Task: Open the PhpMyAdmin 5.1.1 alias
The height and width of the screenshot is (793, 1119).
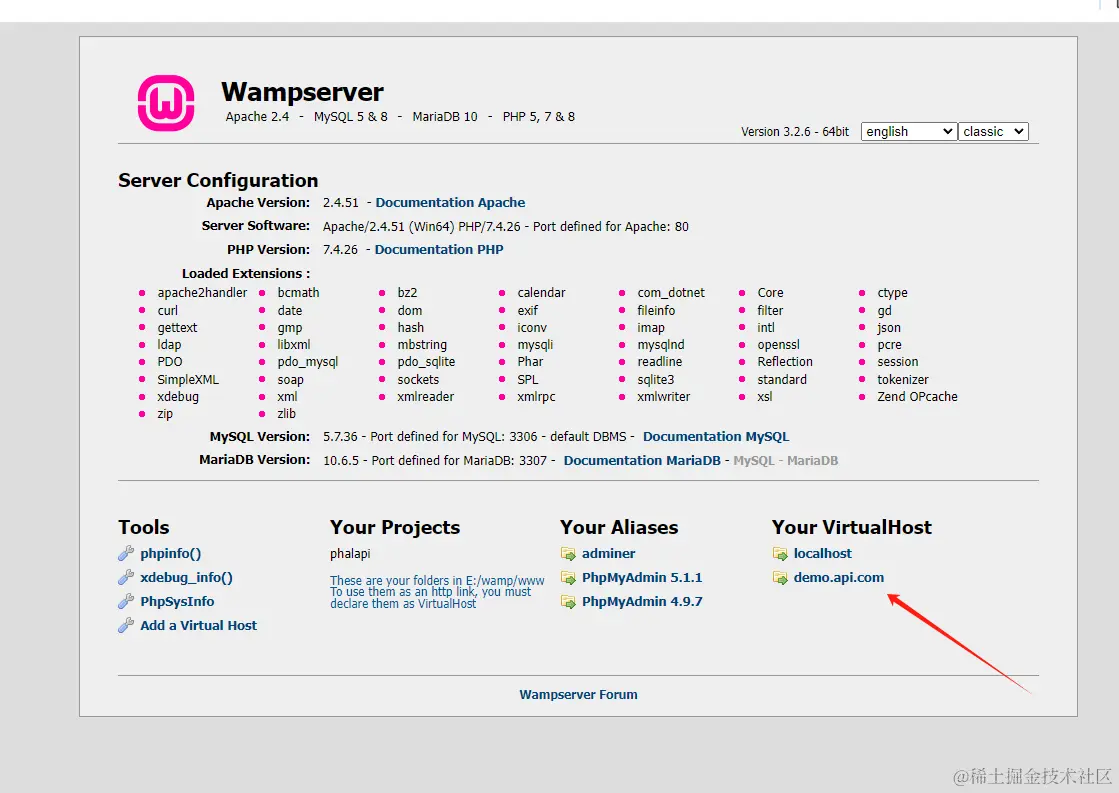Action: pos(642,577)
